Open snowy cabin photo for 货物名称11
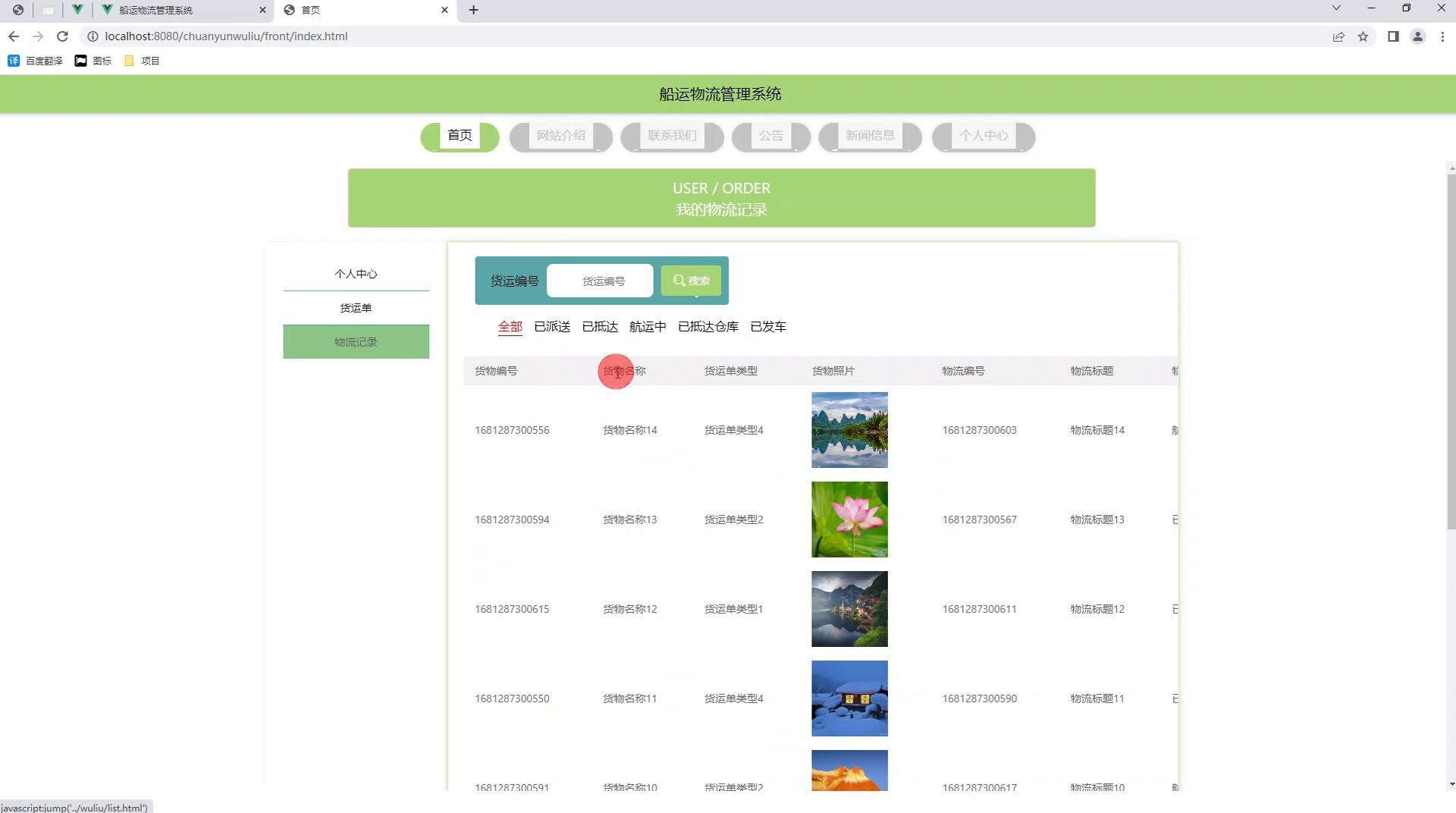This screenshot has height=813, width=1456. coord(849,698)
